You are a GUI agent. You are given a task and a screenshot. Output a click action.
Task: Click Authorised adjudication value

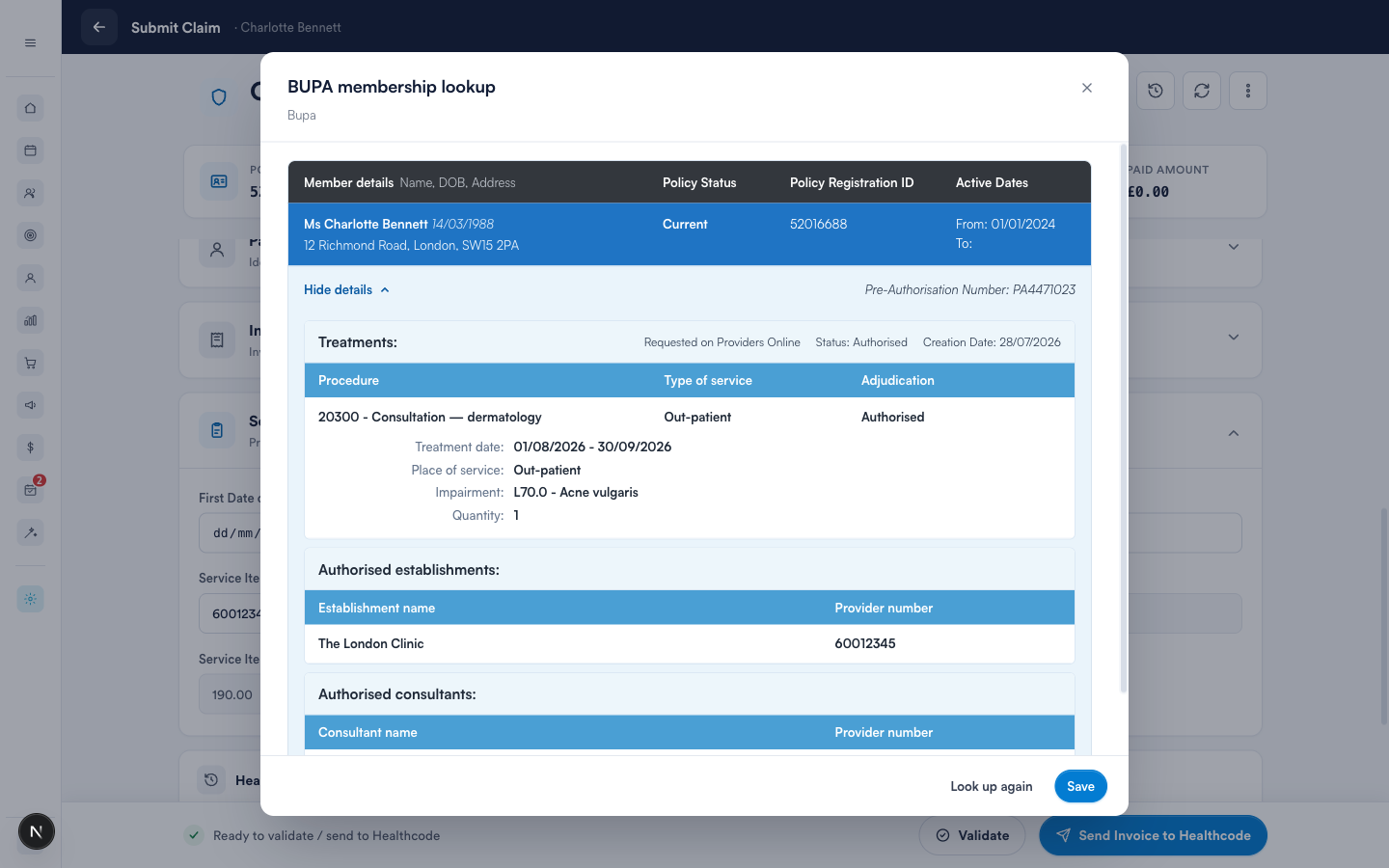(893, 417)
